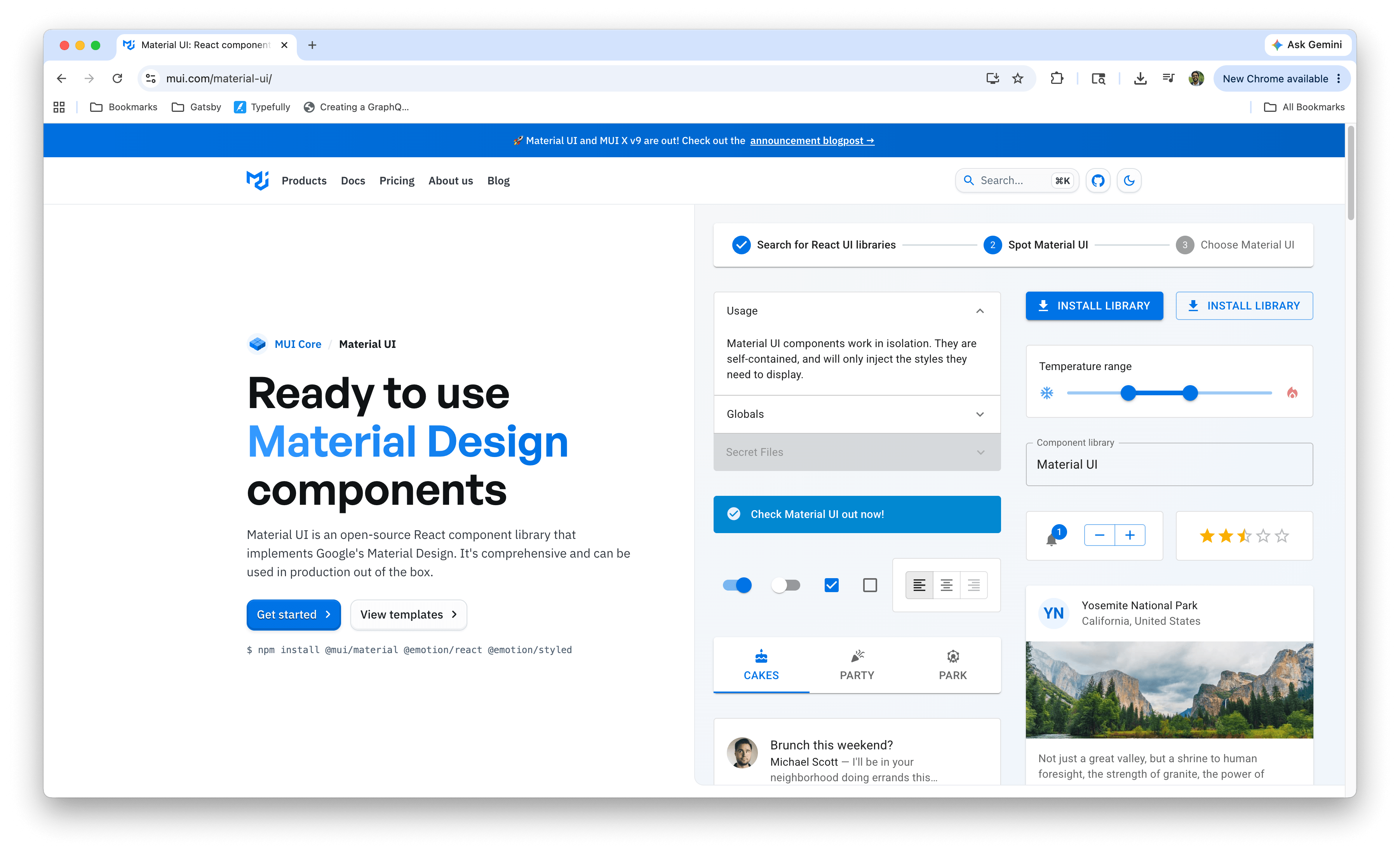Open the Bookmarks folder in bookmarks bar
Screen dimensions: 1400x855
123,107
